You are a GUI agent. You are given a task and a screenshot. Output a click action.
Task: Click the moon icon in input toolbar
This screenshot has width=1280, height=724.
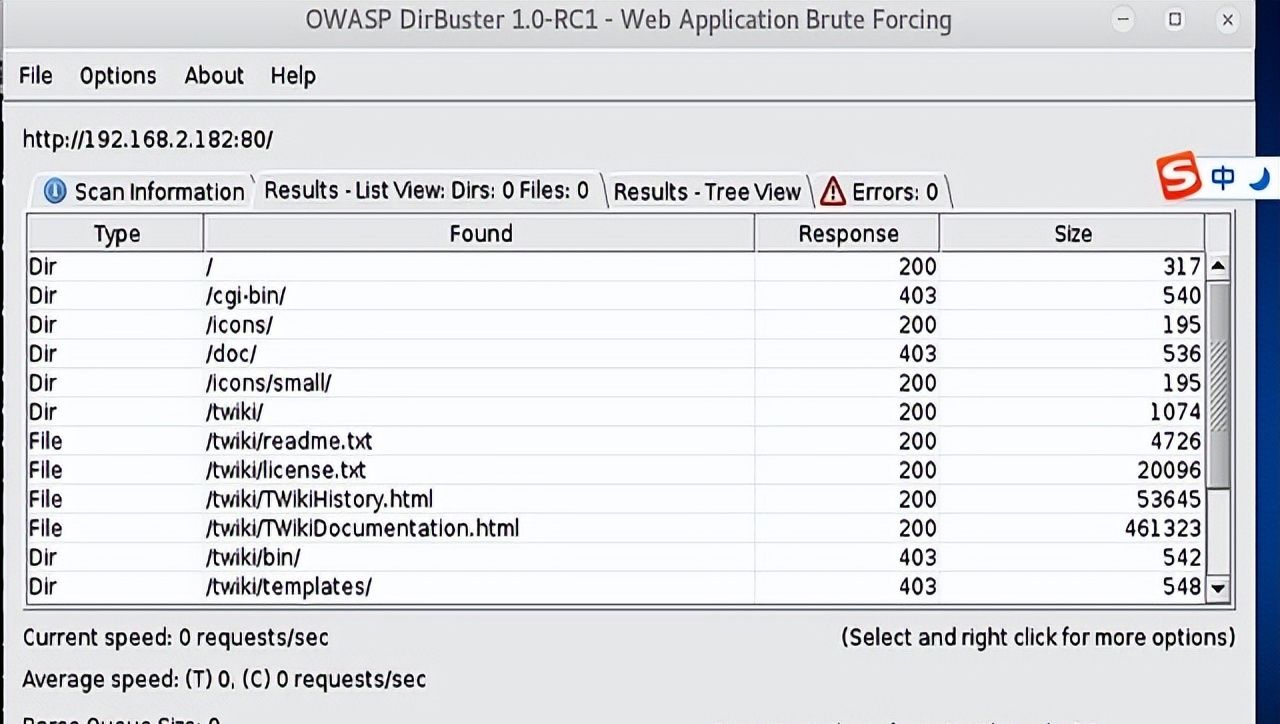[x=1260, y=178]
